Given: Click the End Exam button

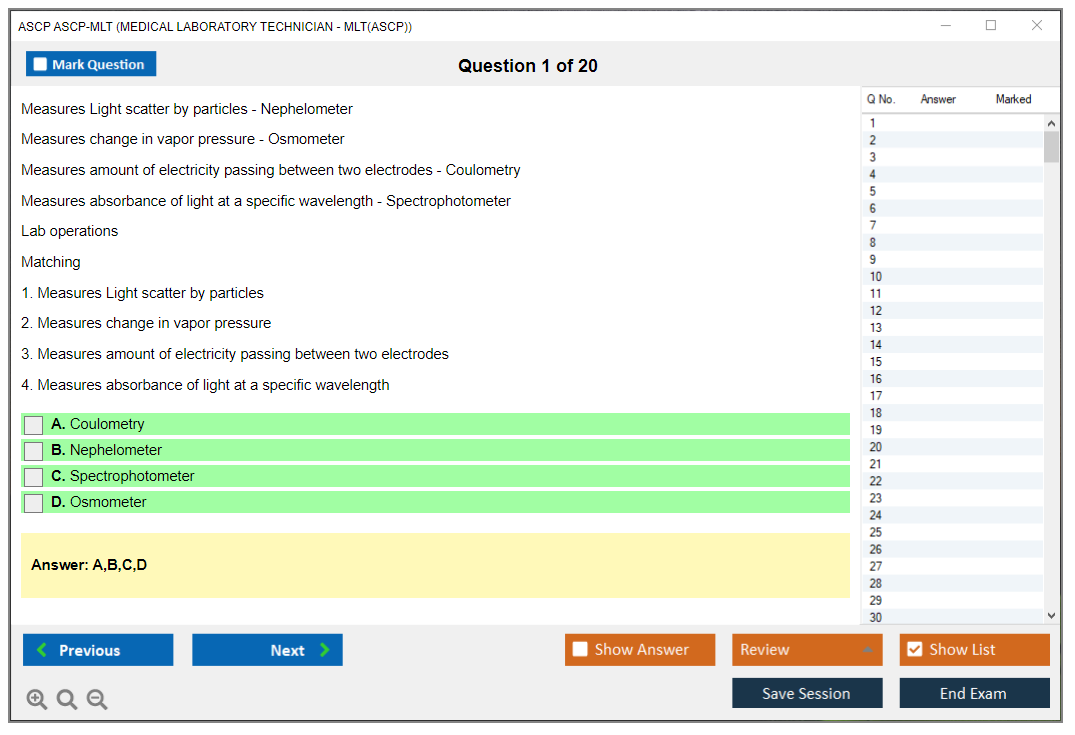Looking at the screenshot, I should pyautogui.click(x=973, y=693).
